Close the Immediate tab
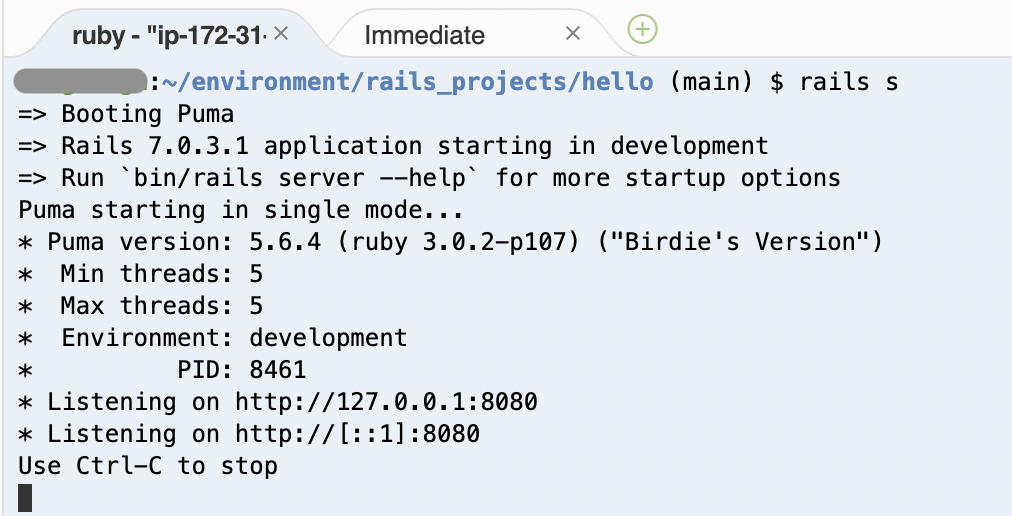This screenshot has width=1012, height=516. click(x=572, y=34)
